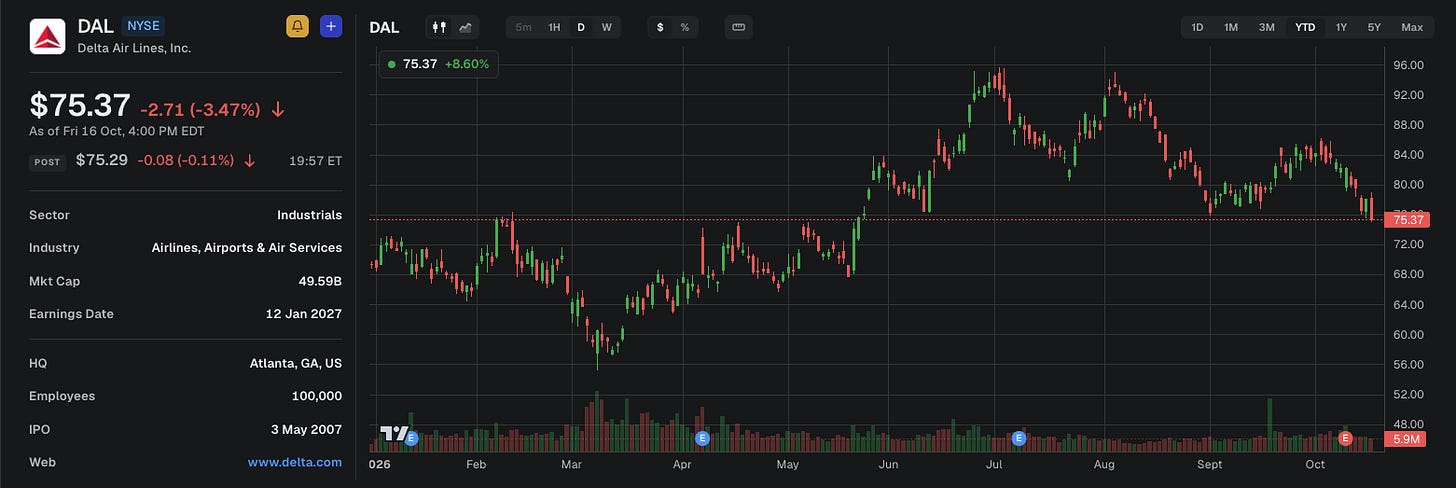Click the Mar label on time axis
The height and width of the screenshot is (488, 1456).
tap(572, 465)
